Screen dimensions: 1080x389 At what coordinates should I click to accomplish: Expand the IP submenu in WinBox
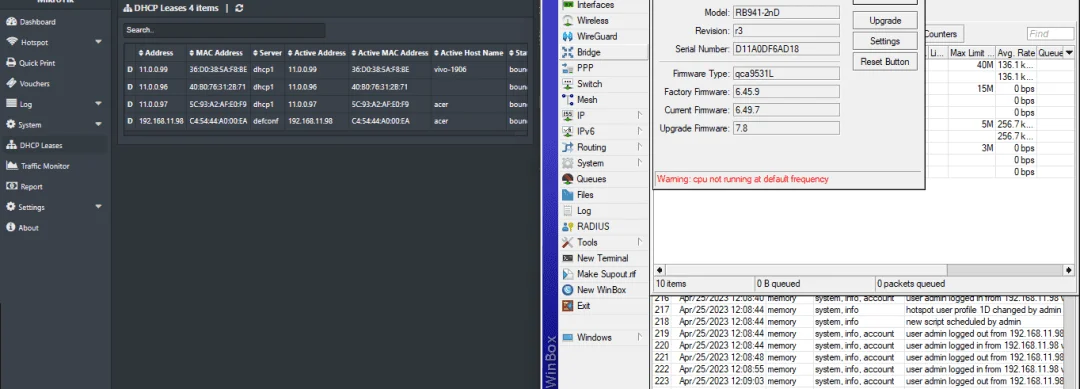[640, 116]
